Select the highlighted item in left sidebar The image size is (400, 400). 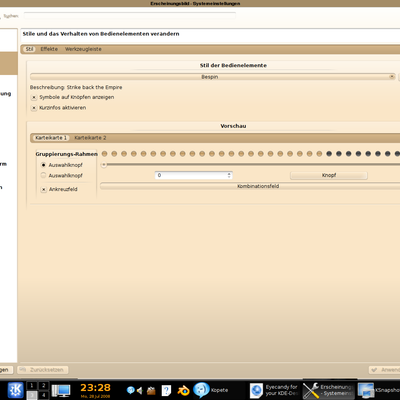[9, 63]
